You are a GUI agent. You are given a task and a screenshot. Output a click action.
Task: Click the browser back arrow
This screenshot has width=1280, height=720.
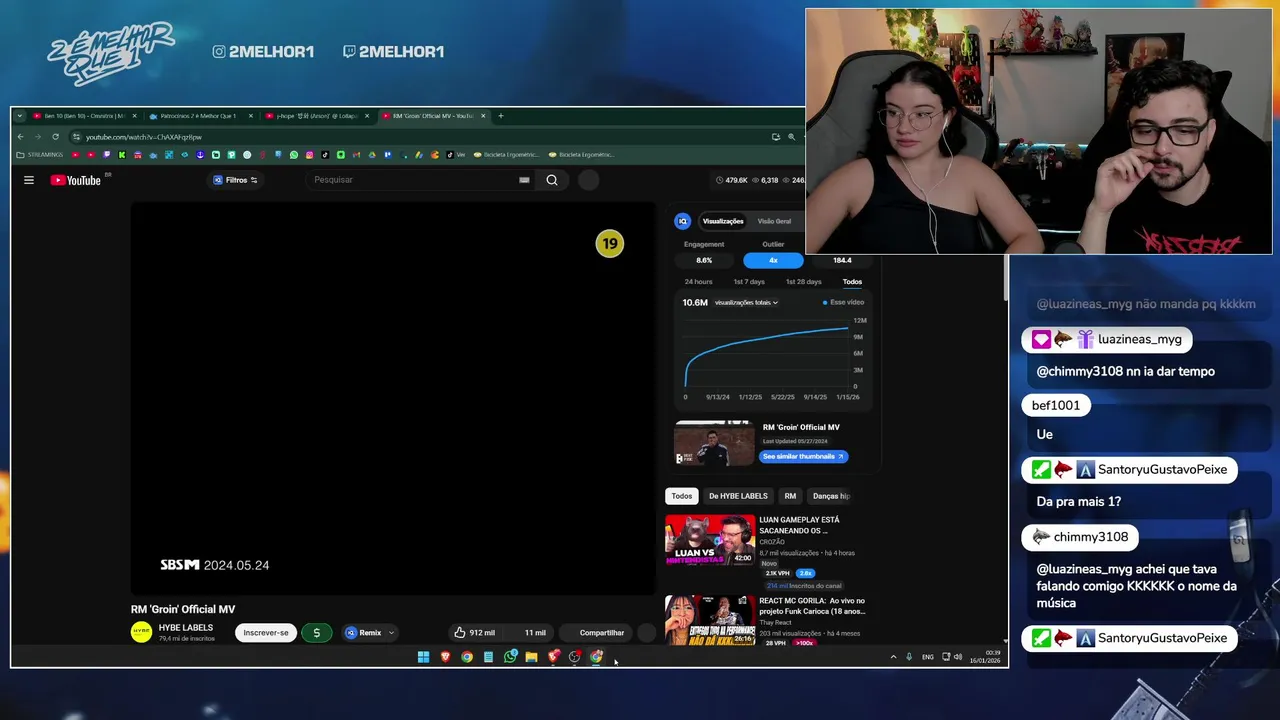[21, 137]
